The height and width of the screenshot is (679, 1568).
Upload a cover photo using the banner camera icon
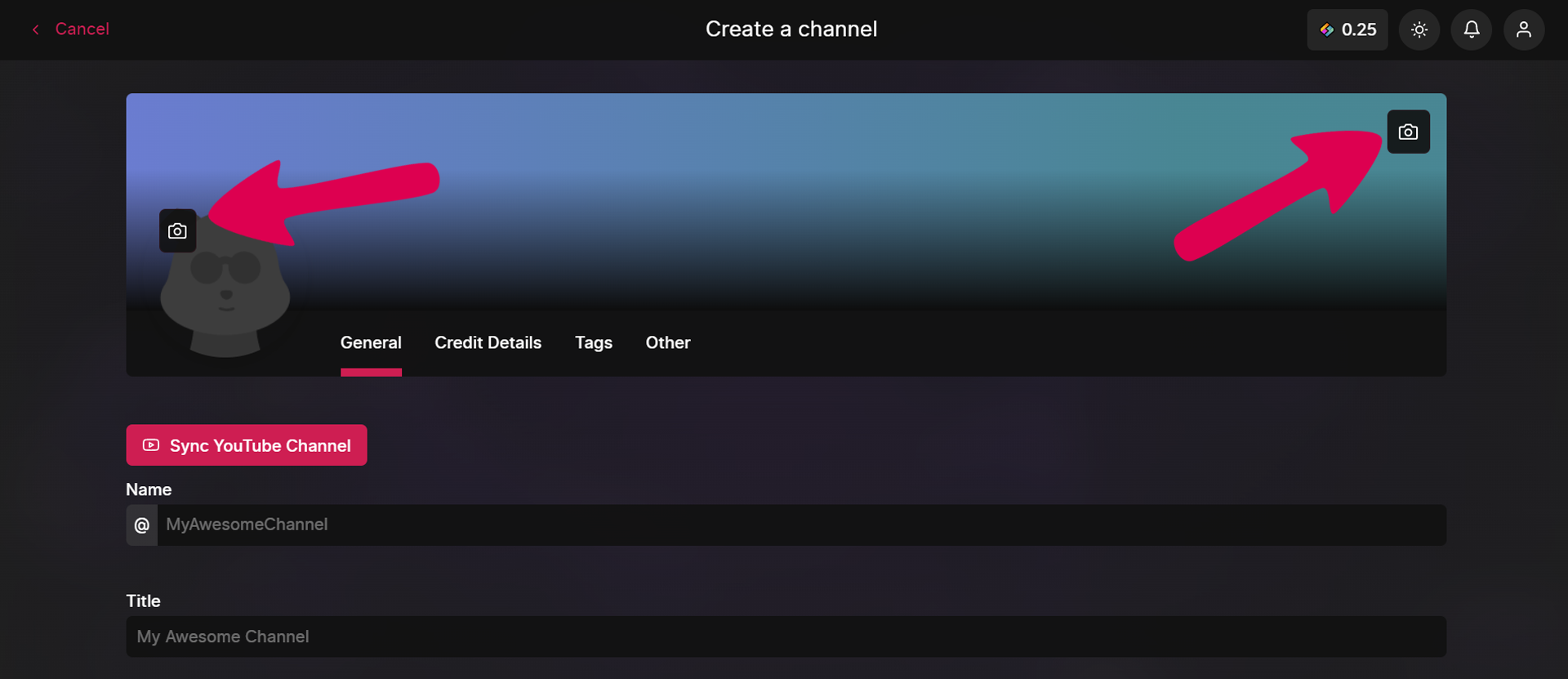(x=1408, y=132)
